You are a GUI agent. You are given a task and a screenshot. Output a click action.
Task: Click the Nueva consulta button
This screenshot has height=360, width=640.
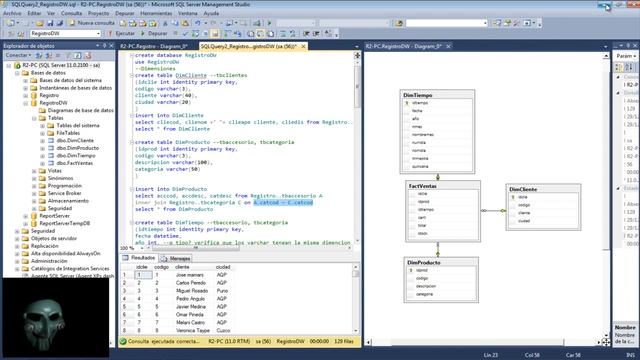[91, 23]
